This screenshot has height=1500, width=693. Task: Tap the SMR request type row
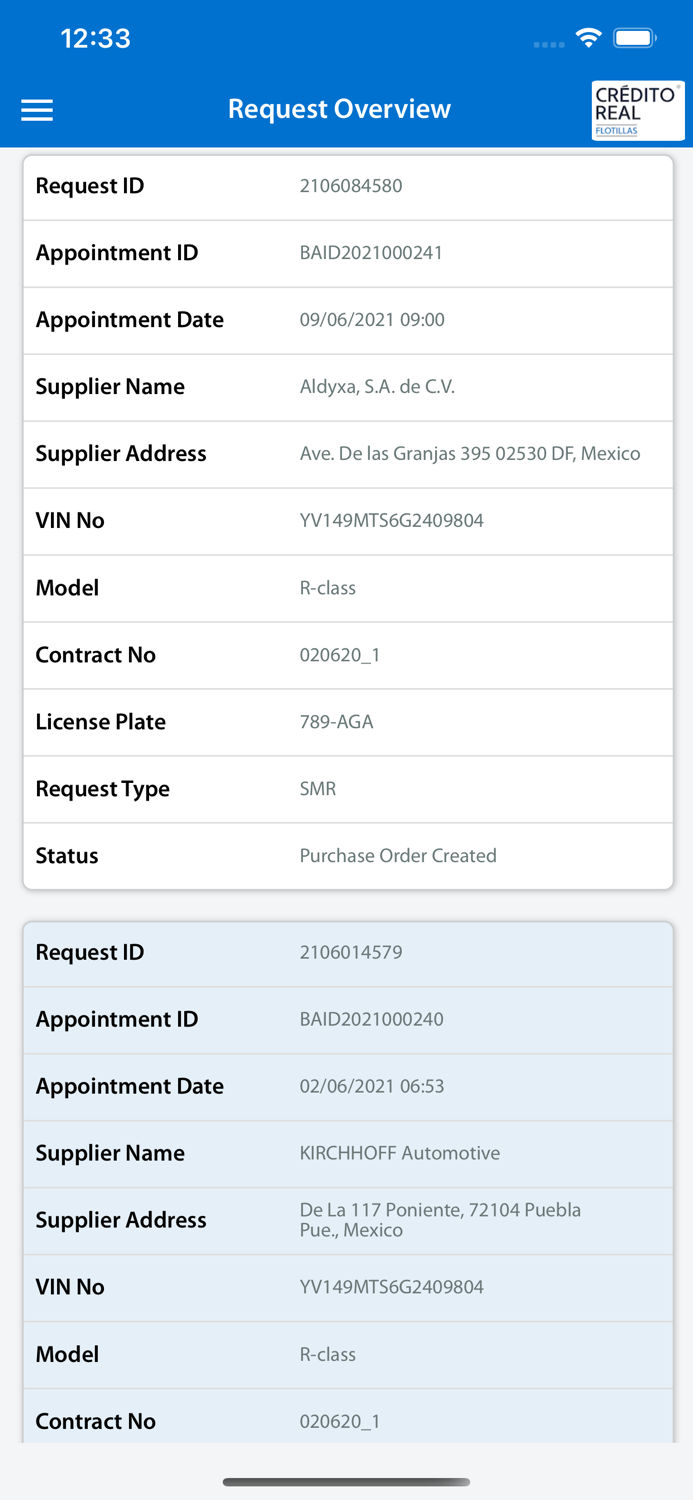click(348, 789)
